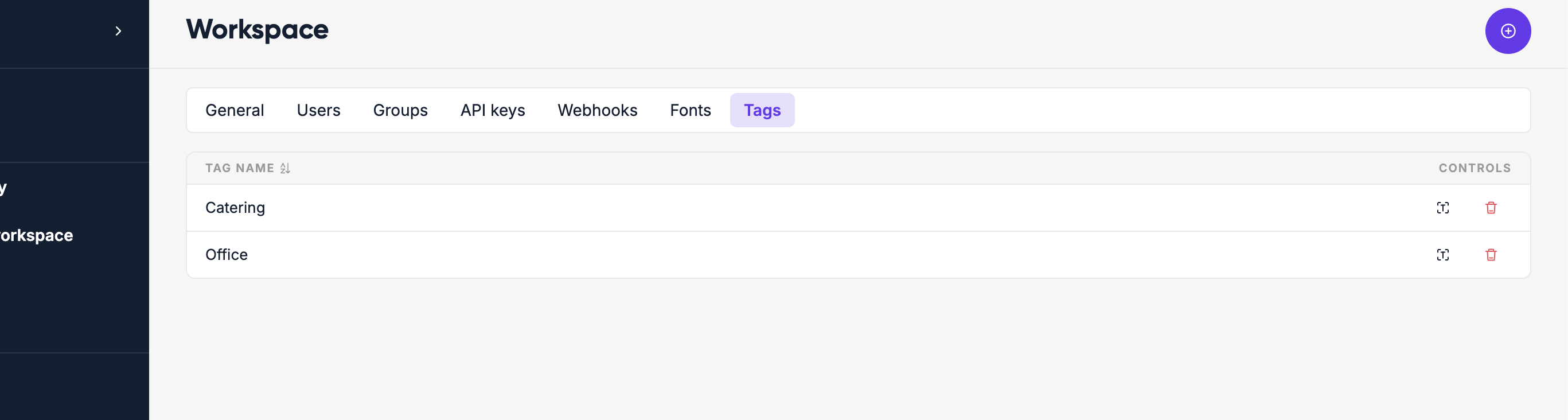The width and height of the screenshot is (1568, 420).
Task: Switch to the Fonts tab
Action: click(689, 110)
